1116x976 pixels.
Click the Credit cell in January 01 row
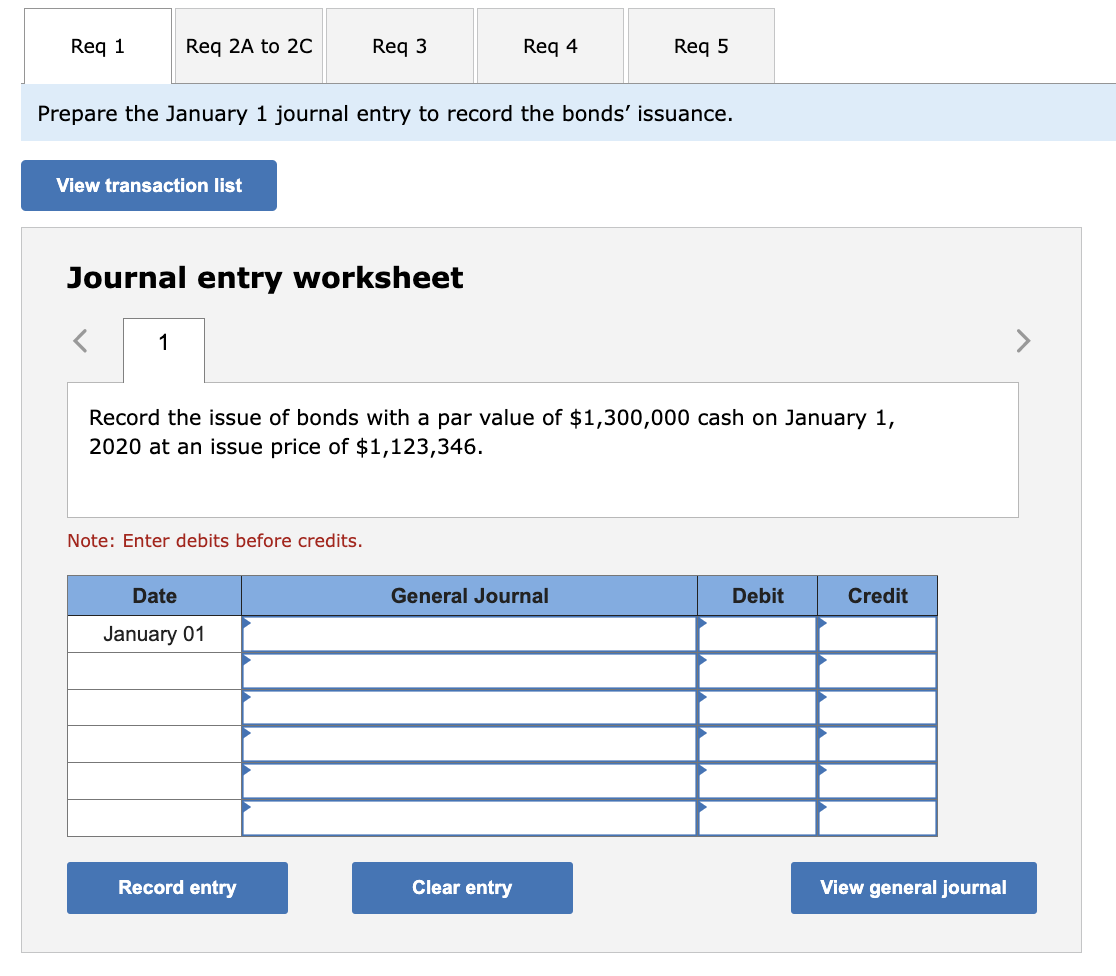click(x=878, y=634)
